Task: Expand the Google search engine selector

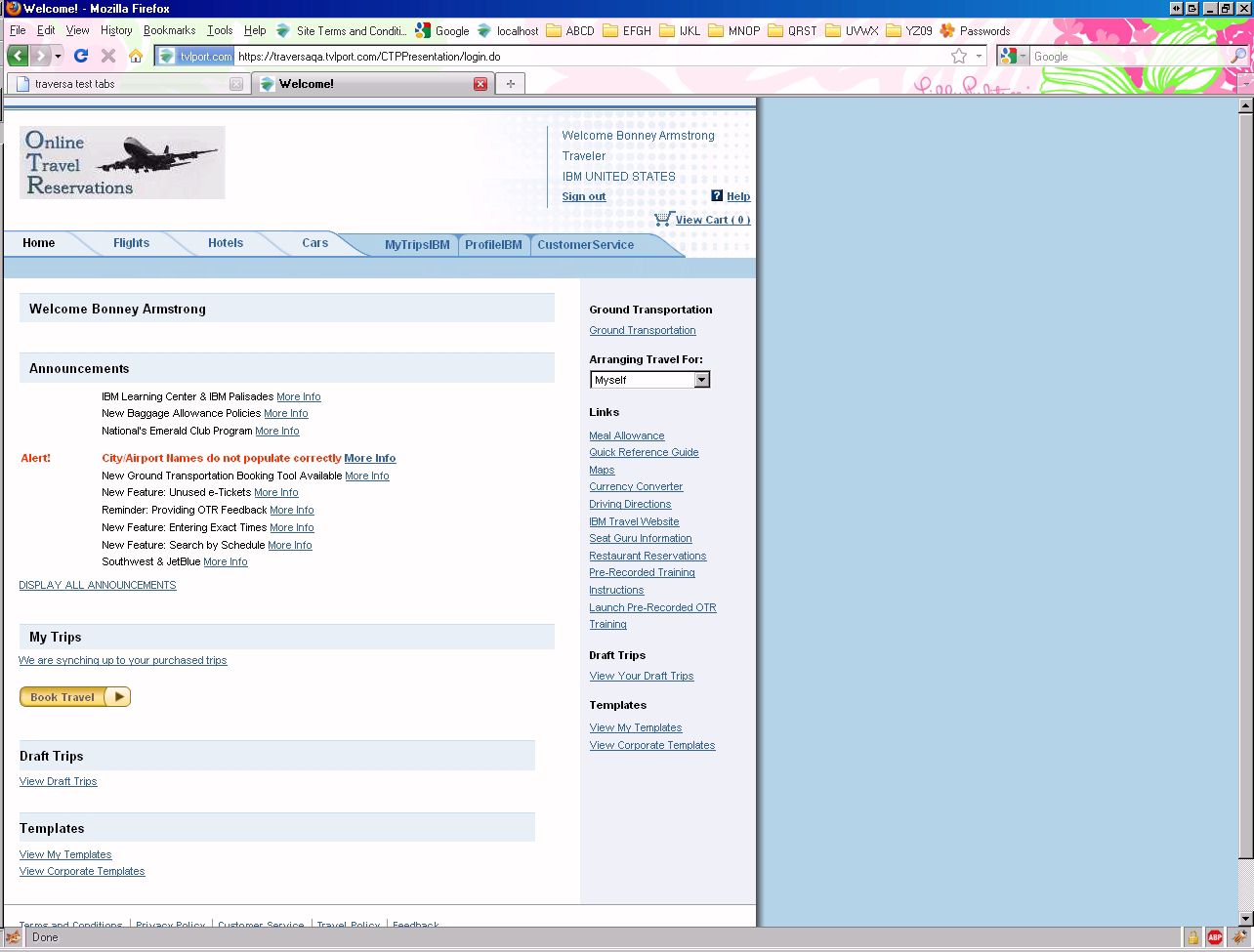Action: click(x=1012, y=57)
